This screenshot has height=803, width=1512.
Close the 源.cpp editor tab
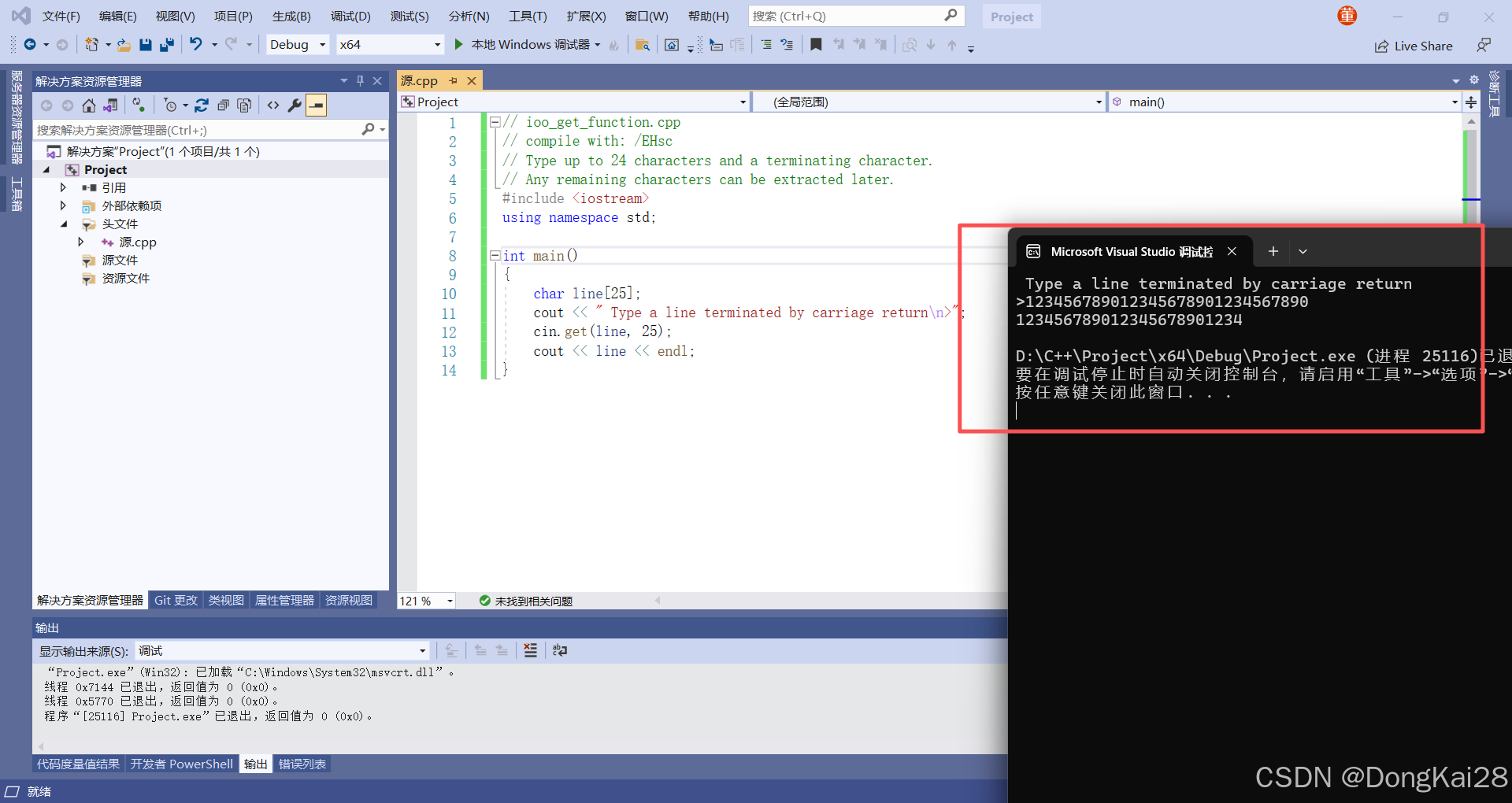pos(472,80)
